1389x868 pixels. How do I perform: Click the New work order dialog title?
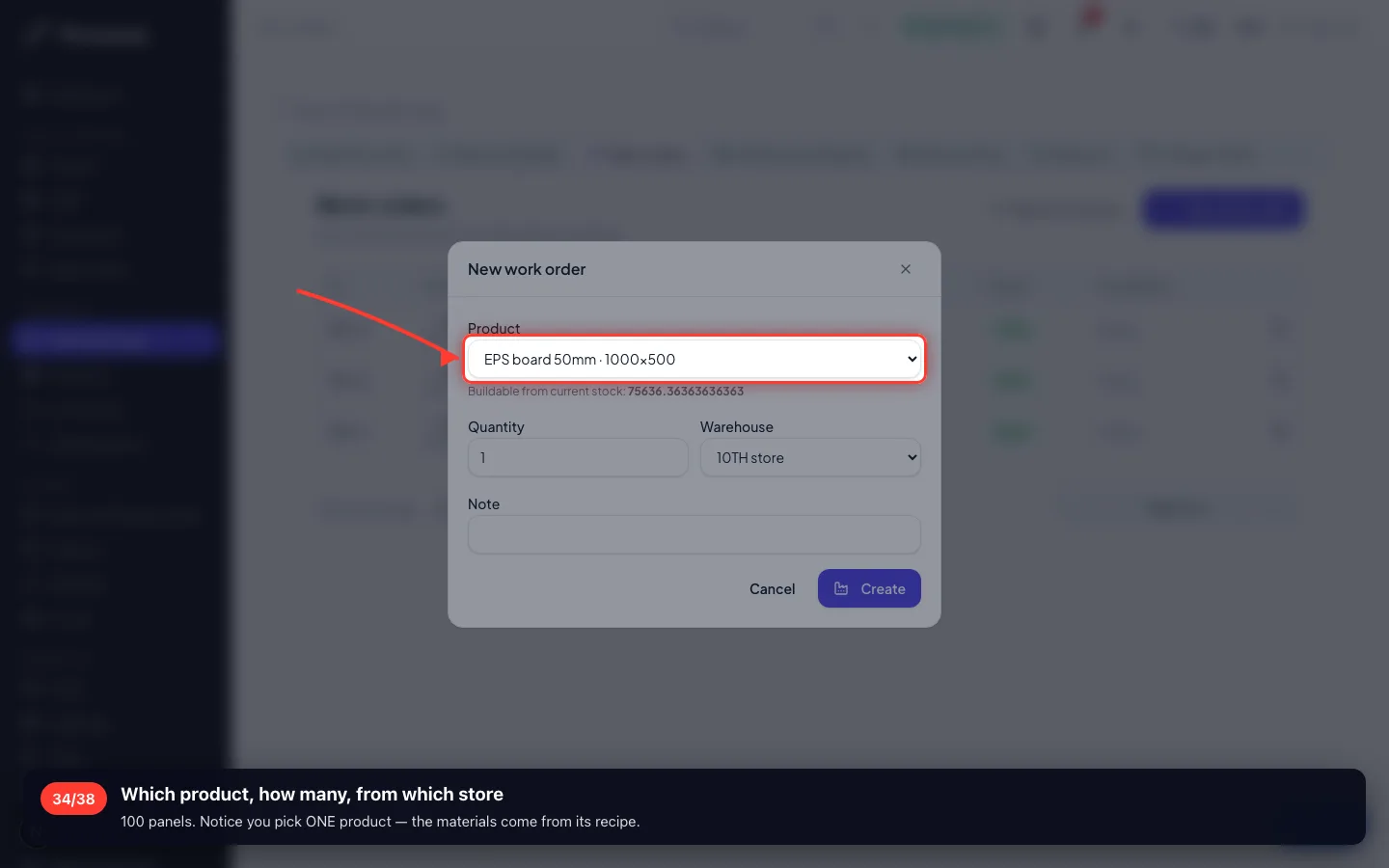[527, 270]
